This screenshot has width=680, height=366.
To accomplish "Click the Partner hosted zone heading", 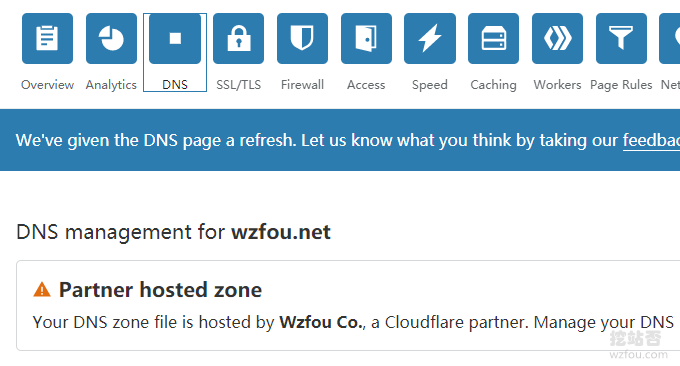I will [x=160, y=290].
